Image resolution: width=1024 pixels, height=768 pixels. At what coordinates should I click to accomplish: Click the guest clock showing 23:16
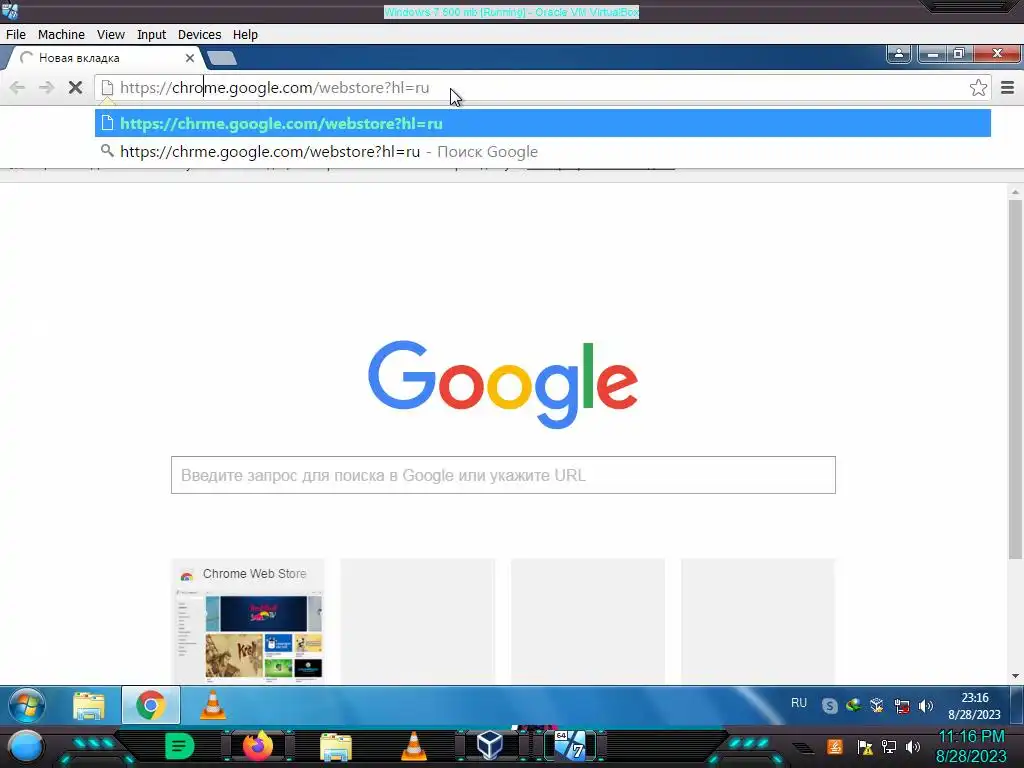[x=974, y=706]
